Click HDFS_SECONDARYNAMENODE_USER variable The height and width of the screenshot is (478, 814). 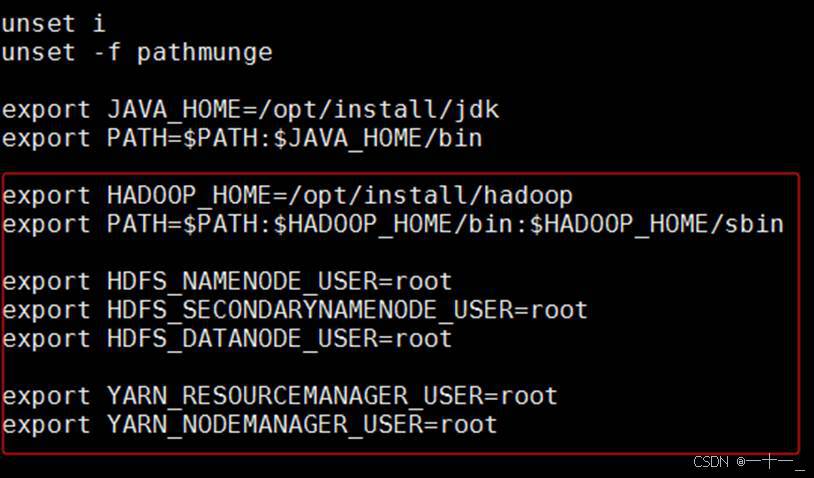(310, 310)
